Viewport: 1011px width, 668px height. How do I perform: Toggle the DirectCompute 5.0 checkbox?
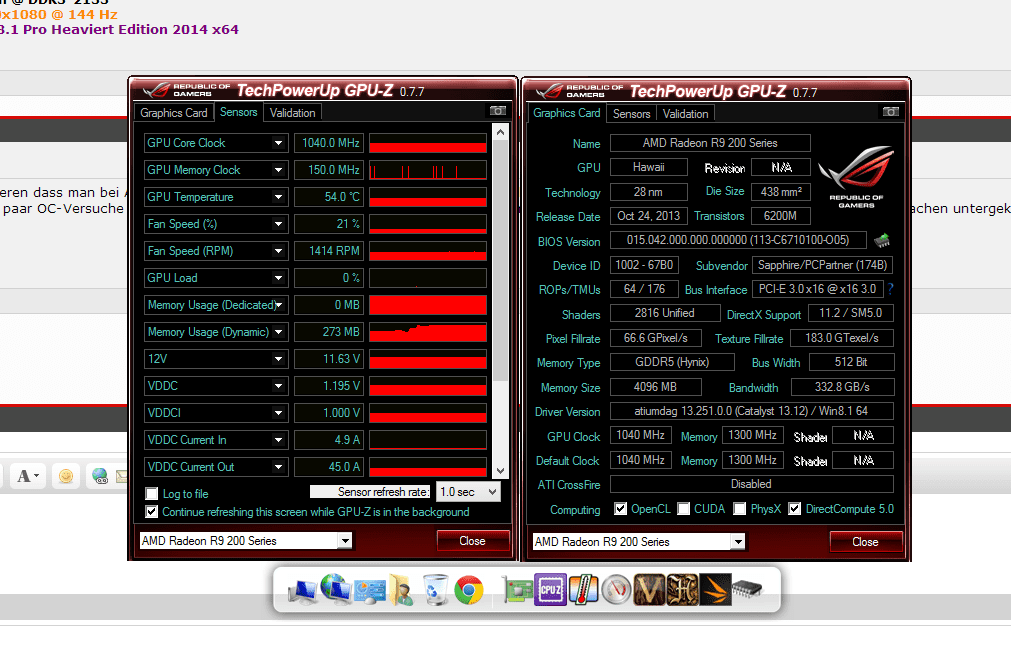(794, 509)
